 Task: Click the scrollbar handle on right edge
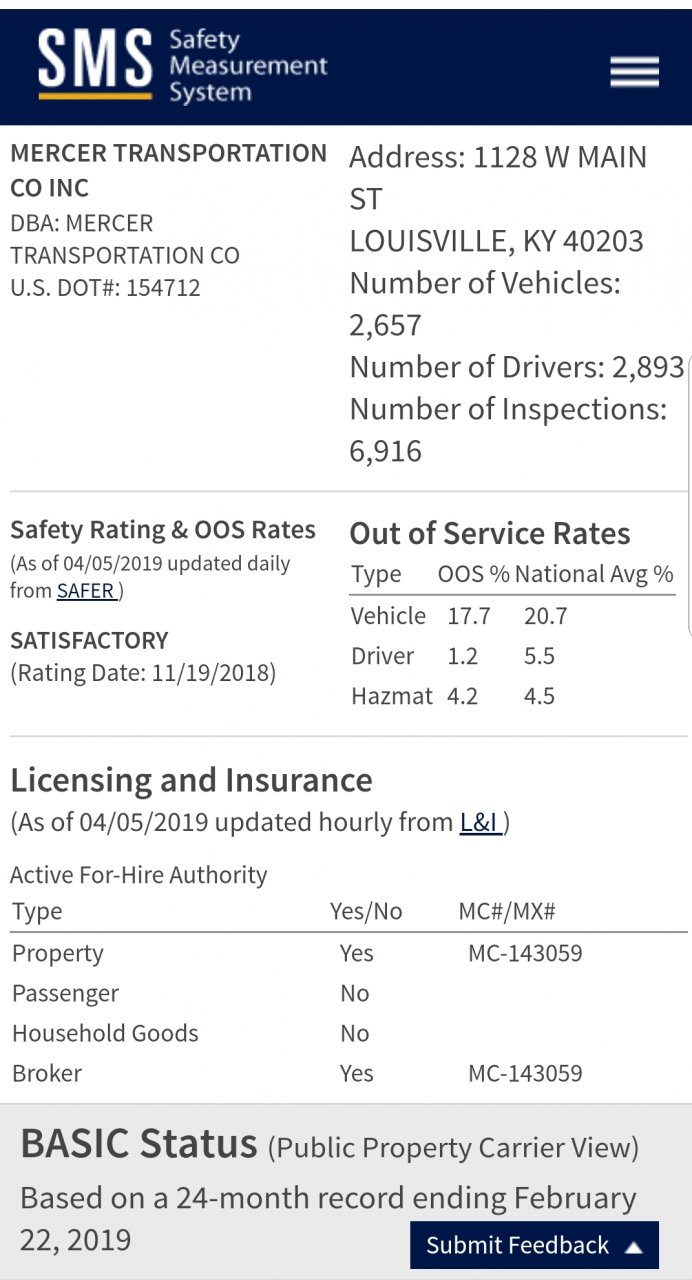(689, 496)
